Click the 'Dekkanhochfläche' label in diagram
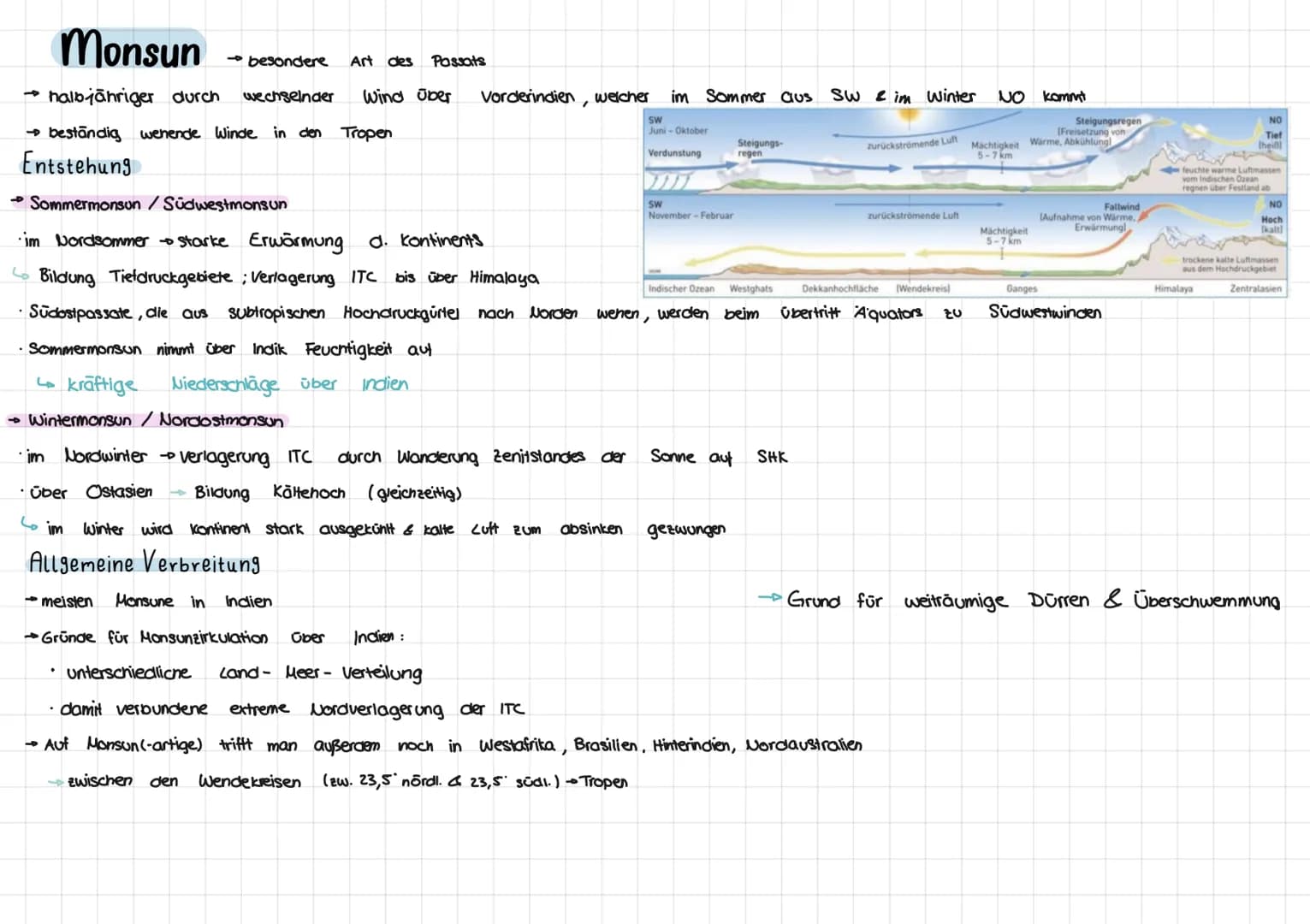1310x924 pixels. coord(839,289)
